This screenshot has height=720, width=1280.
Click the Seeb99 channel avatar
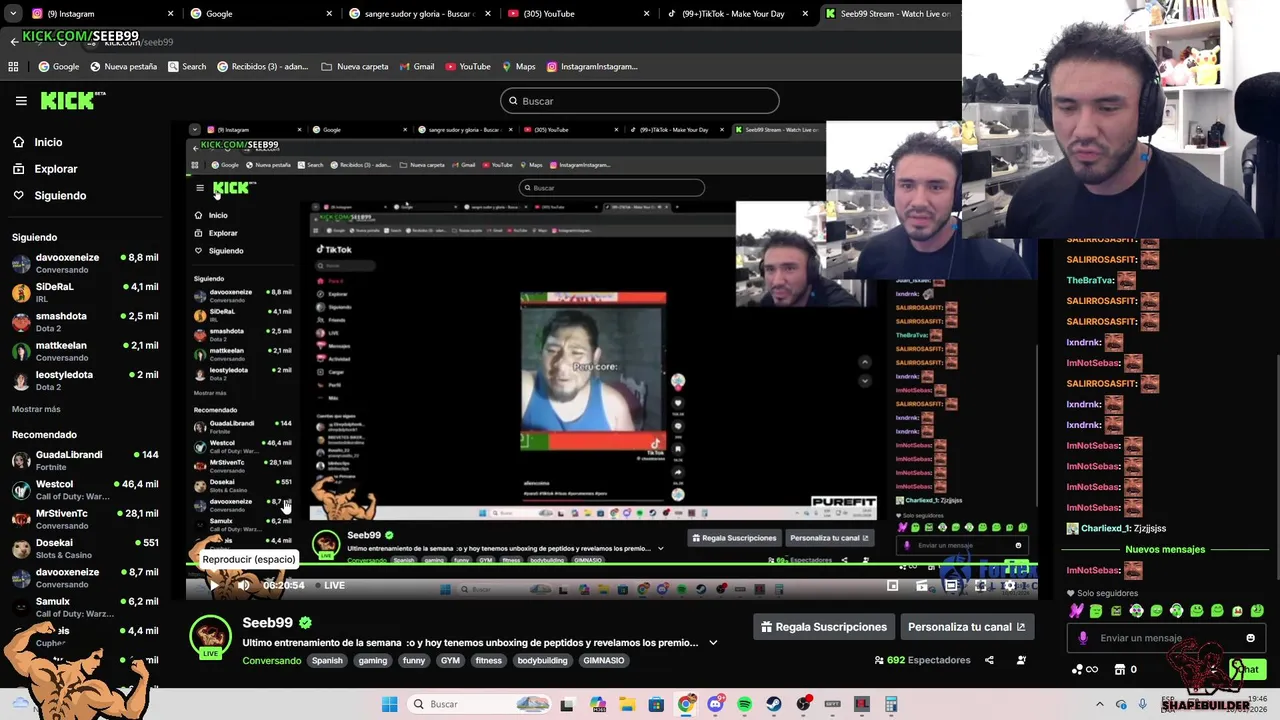(x=210, y=636)
